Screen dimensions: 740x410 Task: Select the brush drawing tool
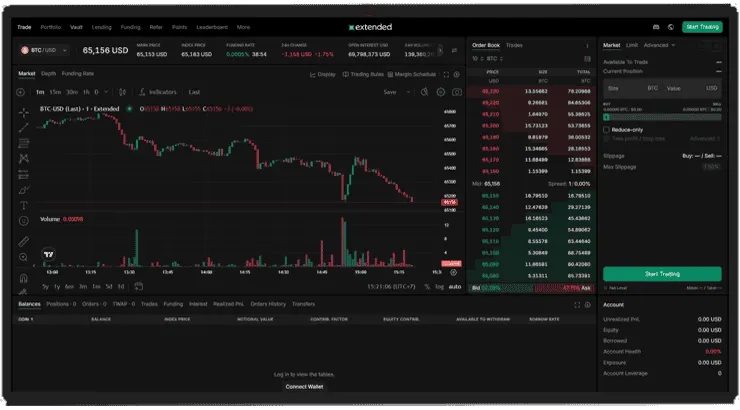point(24,190)
